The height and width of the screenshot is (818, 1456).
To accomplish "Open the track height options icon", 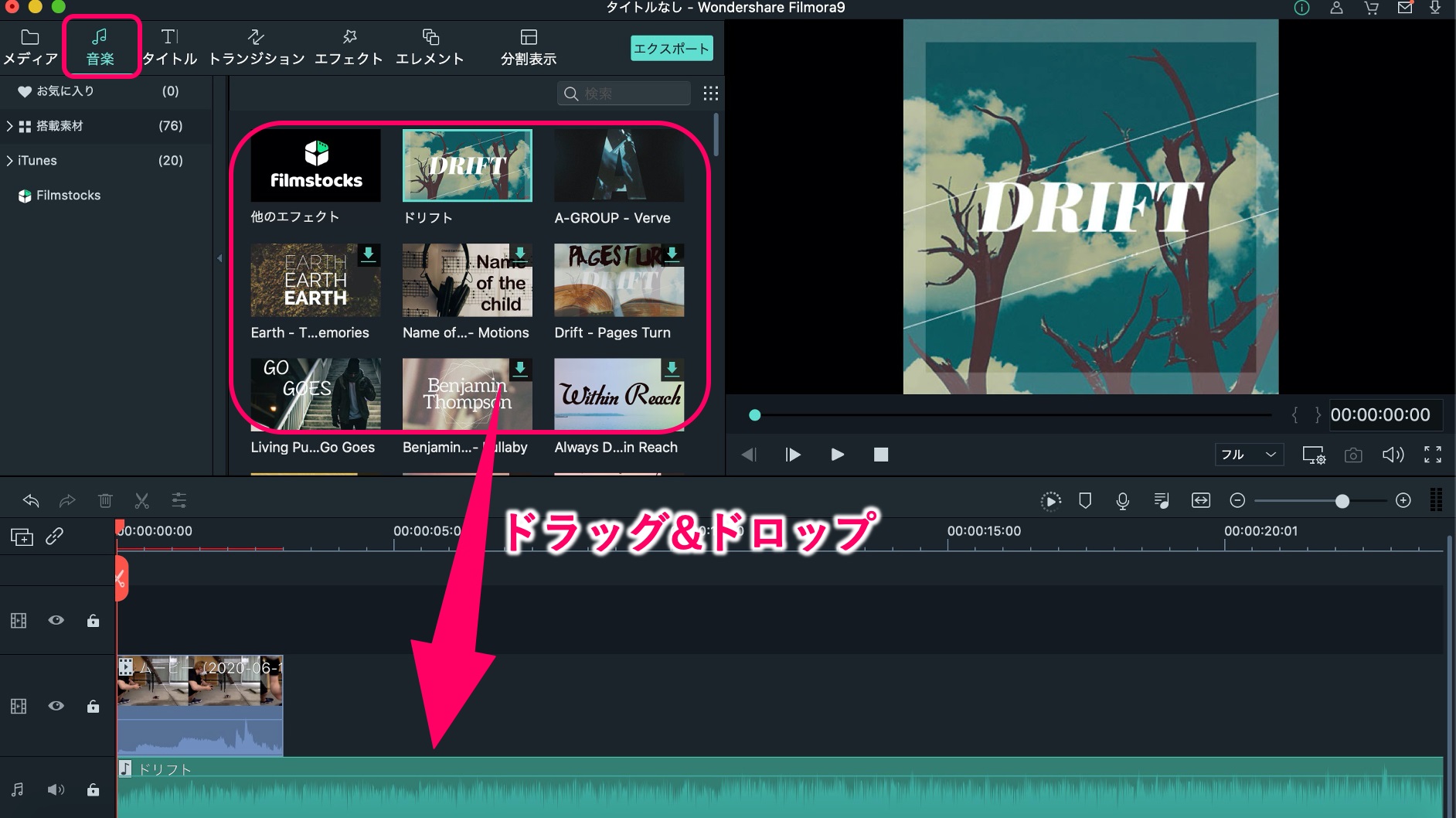I will point(1436,500).
